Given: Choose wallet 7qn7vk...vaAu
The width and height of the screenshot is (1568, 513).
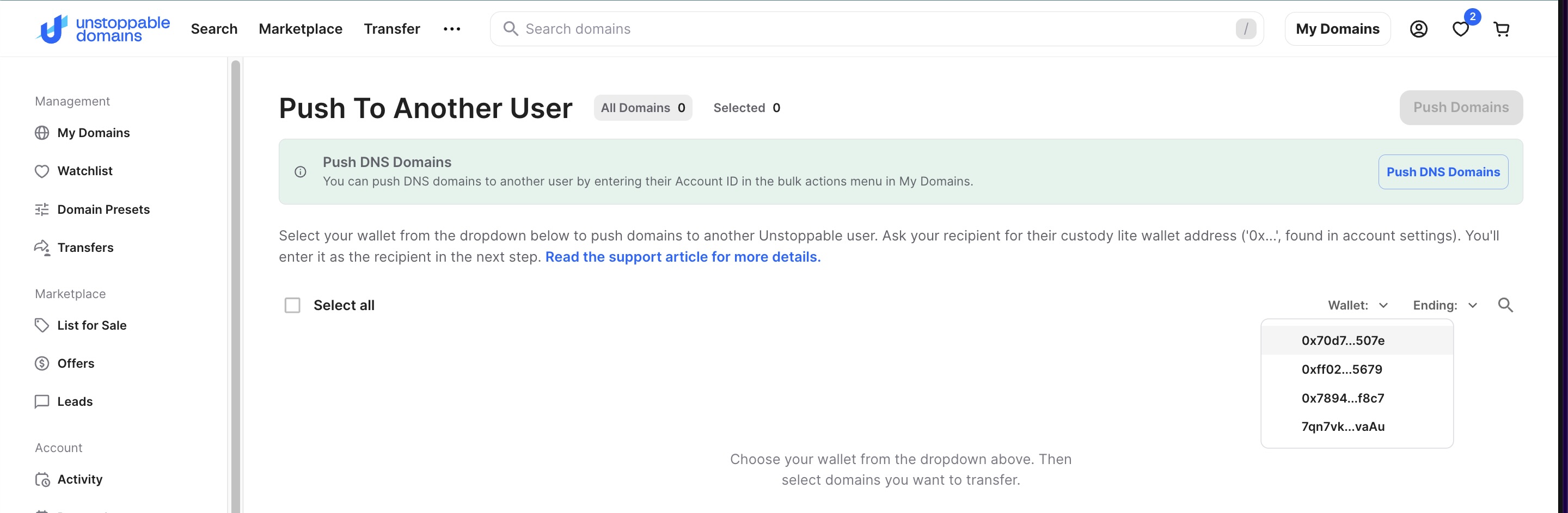Looking at the screenshot, I should (x=1357, y=427).
